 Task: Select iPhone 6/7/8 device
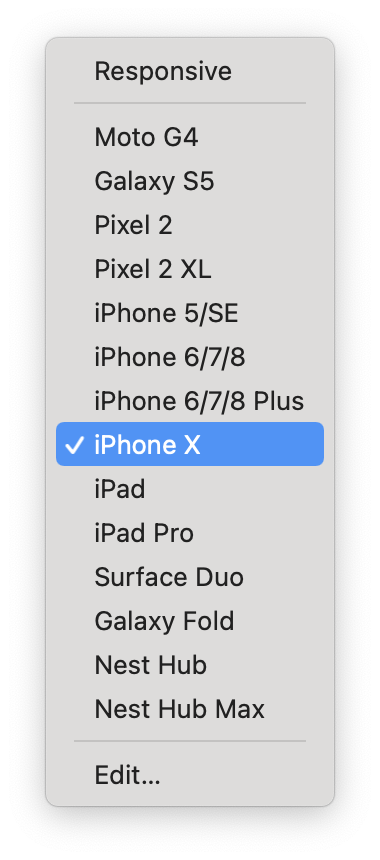click(x=190, y=357)
